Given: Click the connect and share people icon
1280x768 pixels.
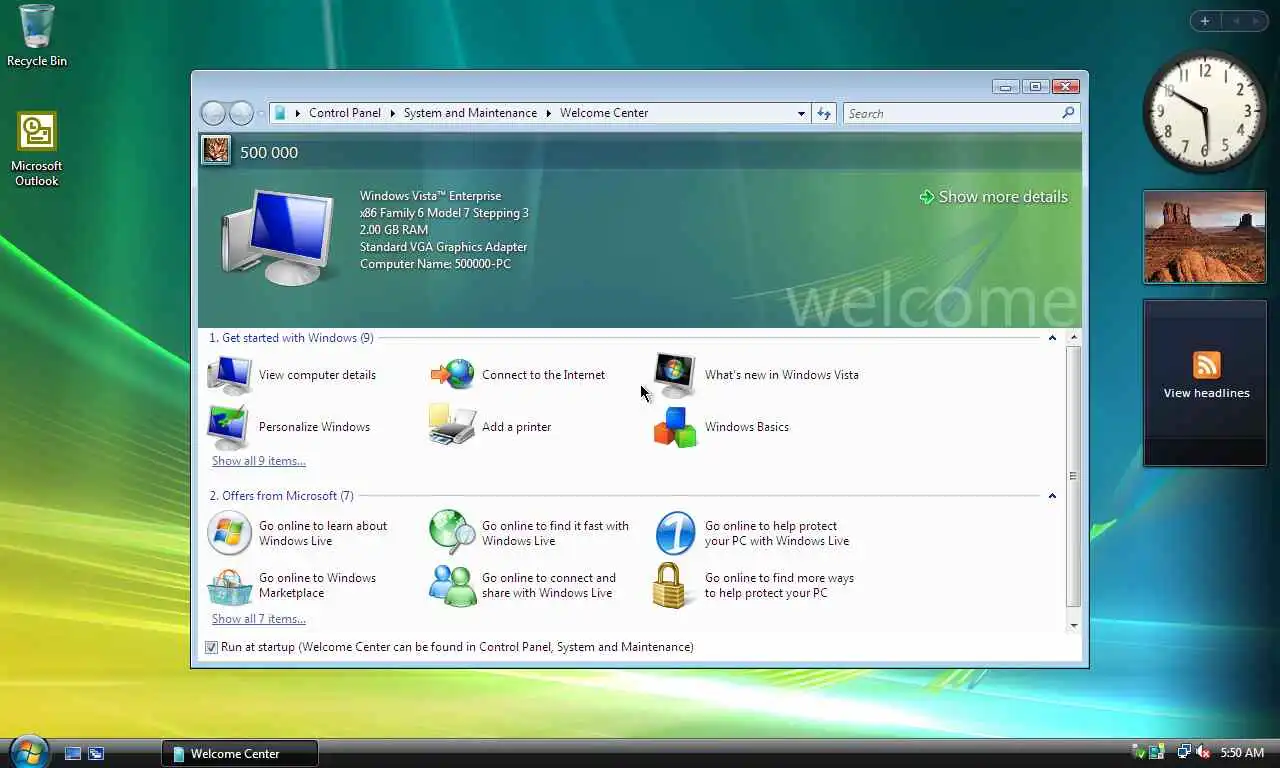Looking at the screenshot, I should point(452,586).
